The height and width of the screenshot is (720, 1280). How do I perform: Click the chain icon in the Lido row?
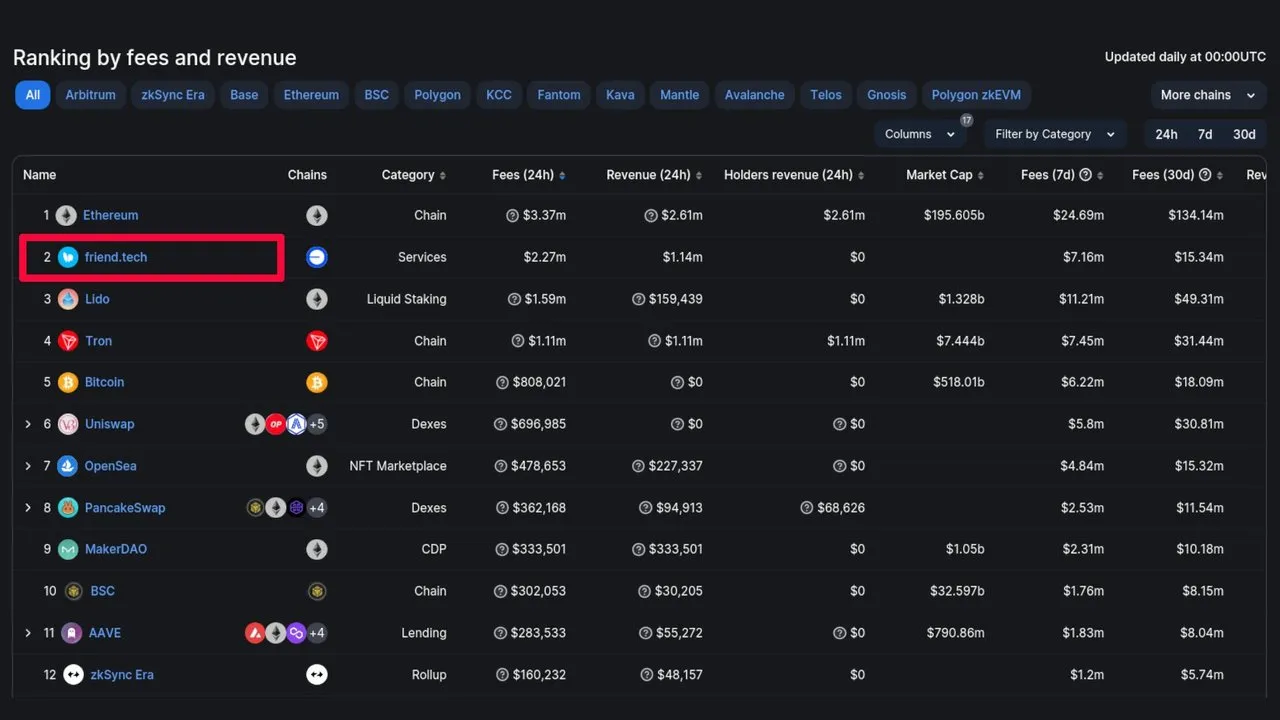(317, 299)
